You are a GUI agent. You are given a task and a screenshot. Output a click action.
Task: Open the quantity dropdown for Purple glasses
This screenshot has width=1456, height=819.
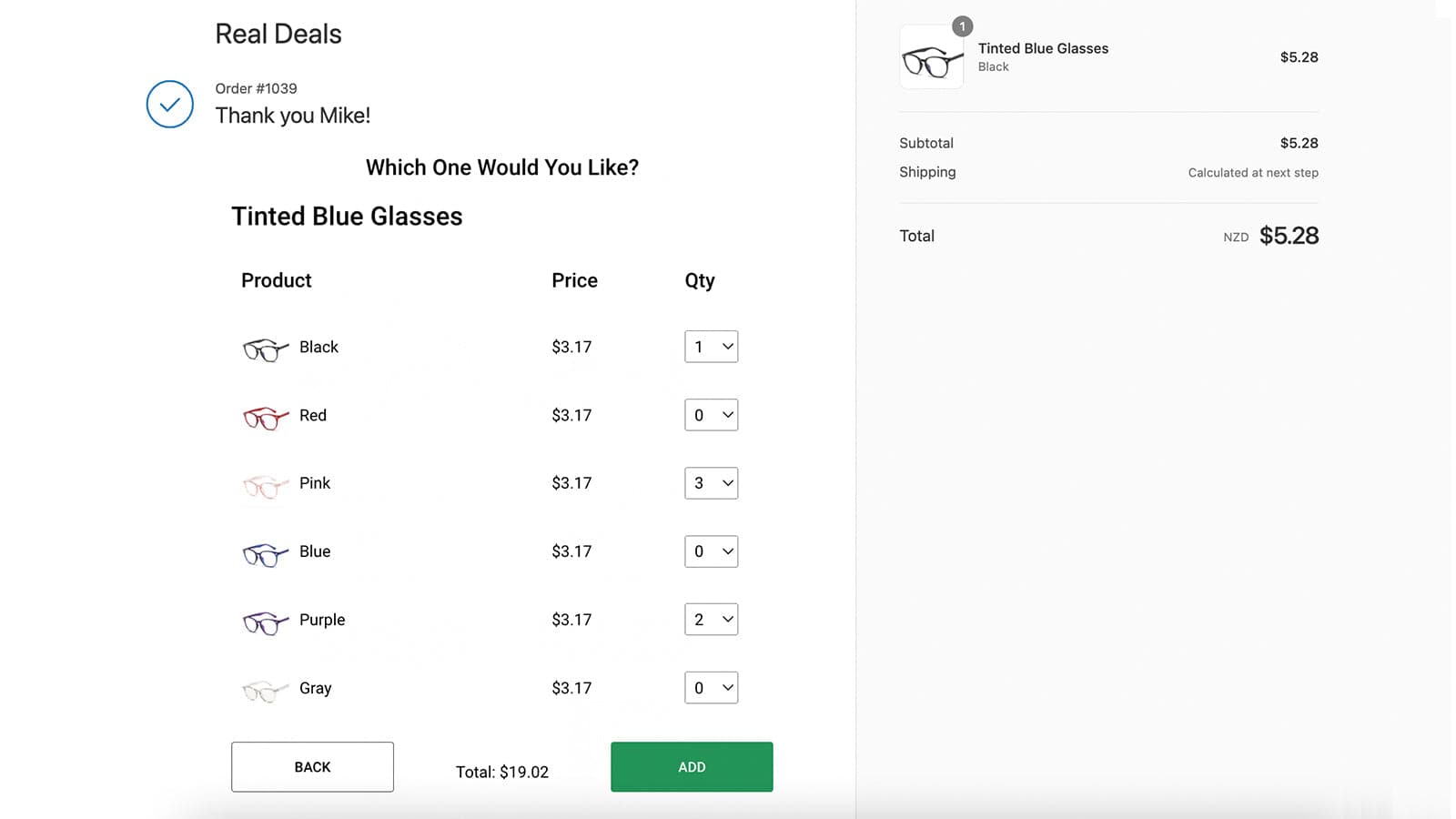711,620
